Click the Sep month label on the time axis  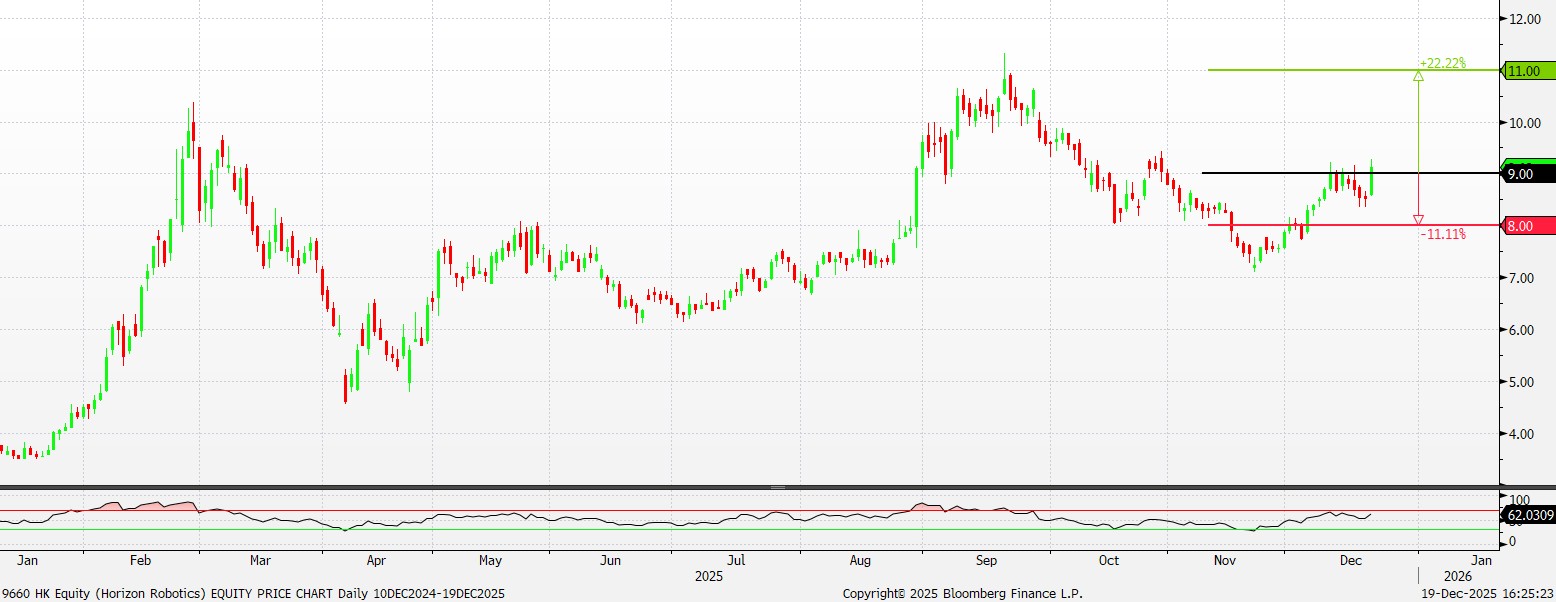[987, 561]
